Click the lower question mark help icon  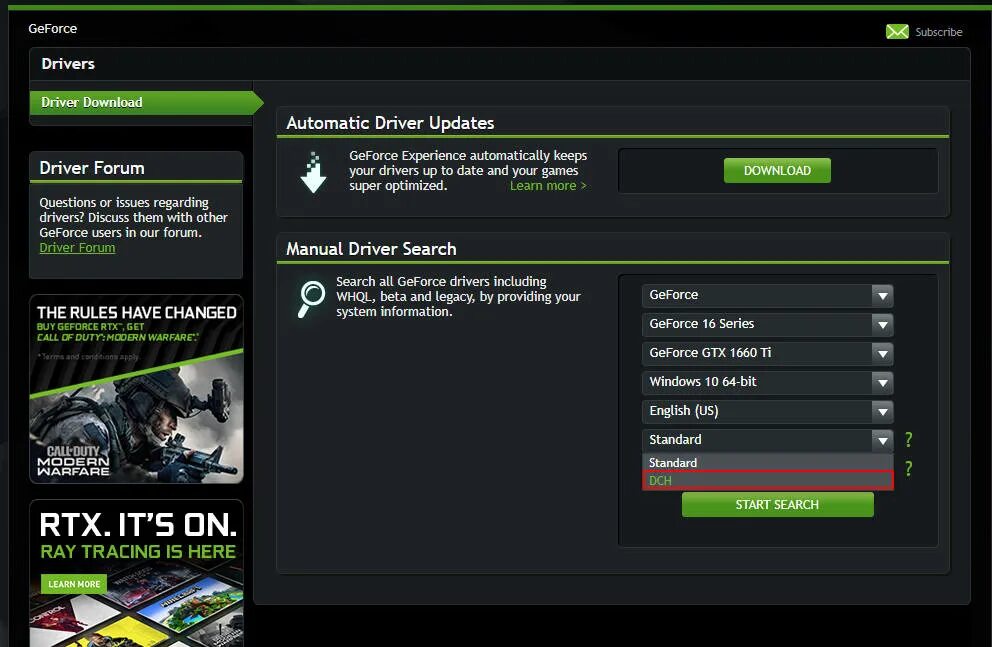click(908, 468)
